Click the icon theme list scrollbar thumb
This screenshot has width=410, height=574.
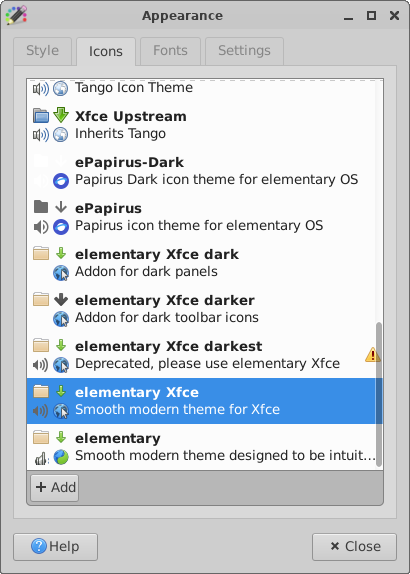tap(379, 394)
